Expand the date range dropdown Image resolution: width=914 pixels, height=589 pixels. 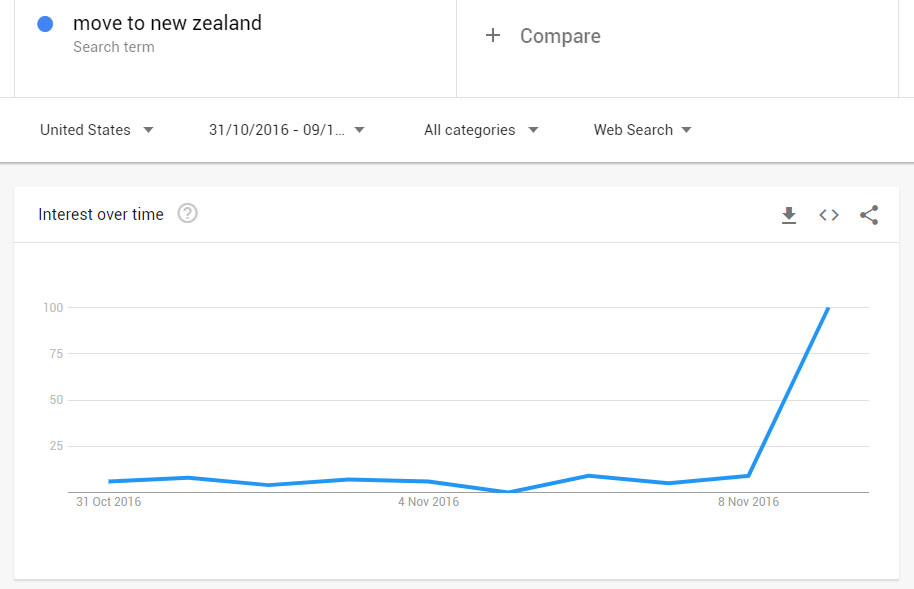287,130
